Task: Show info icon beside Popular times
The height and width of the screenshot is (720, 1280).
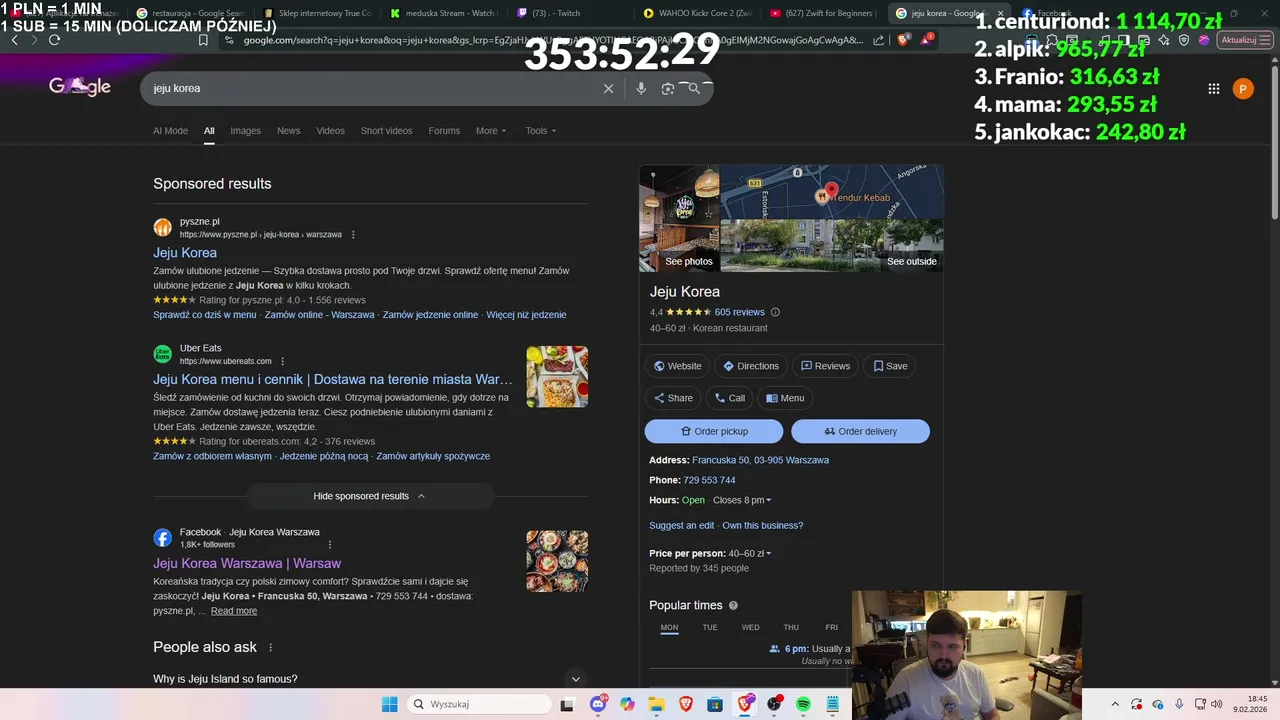Action: 733,606
